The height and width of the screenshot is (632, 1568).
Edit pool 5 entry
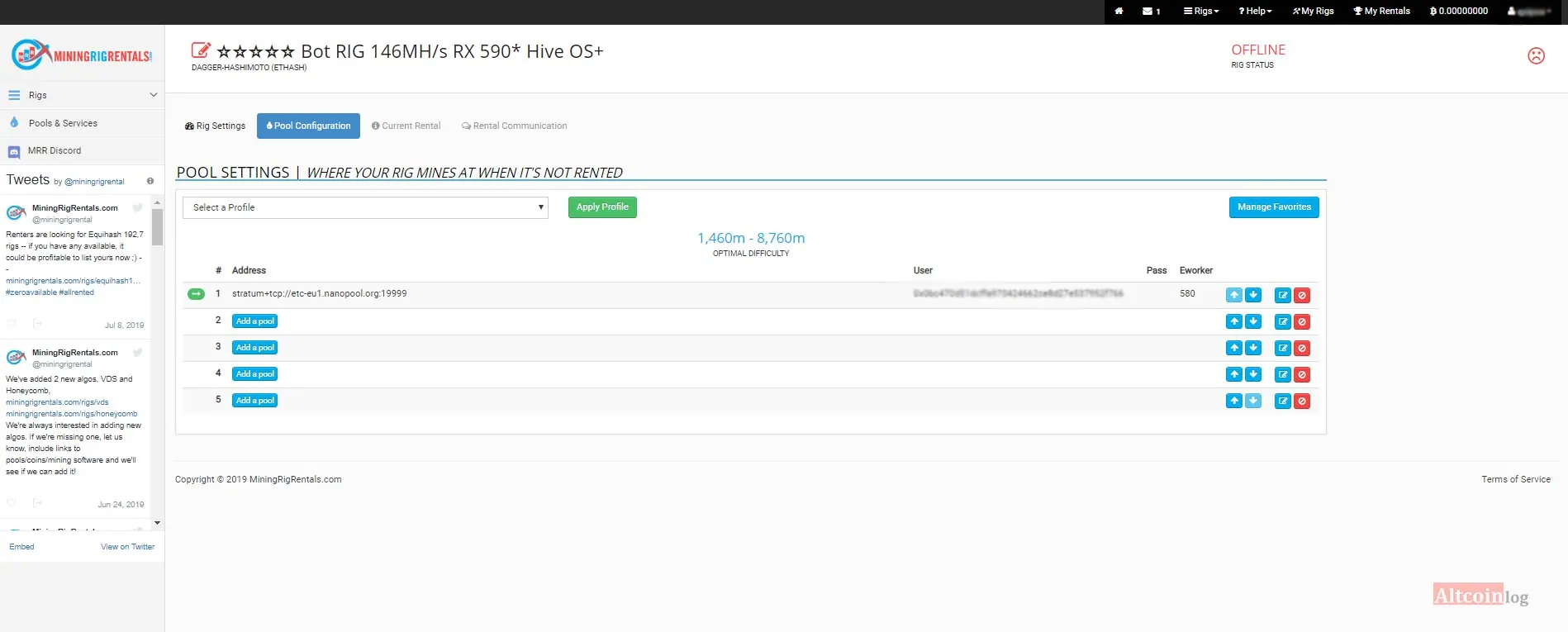[1283, 401]
